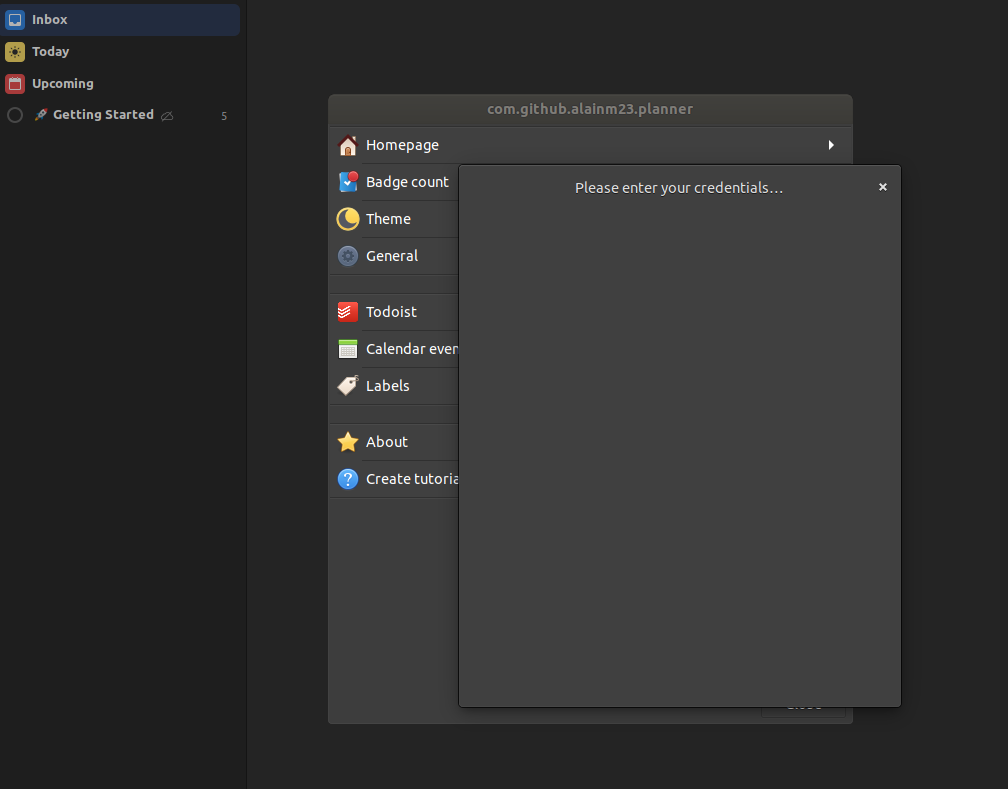Click the gear icon for General
The image size is (1008, 789).
click(348, 256)
